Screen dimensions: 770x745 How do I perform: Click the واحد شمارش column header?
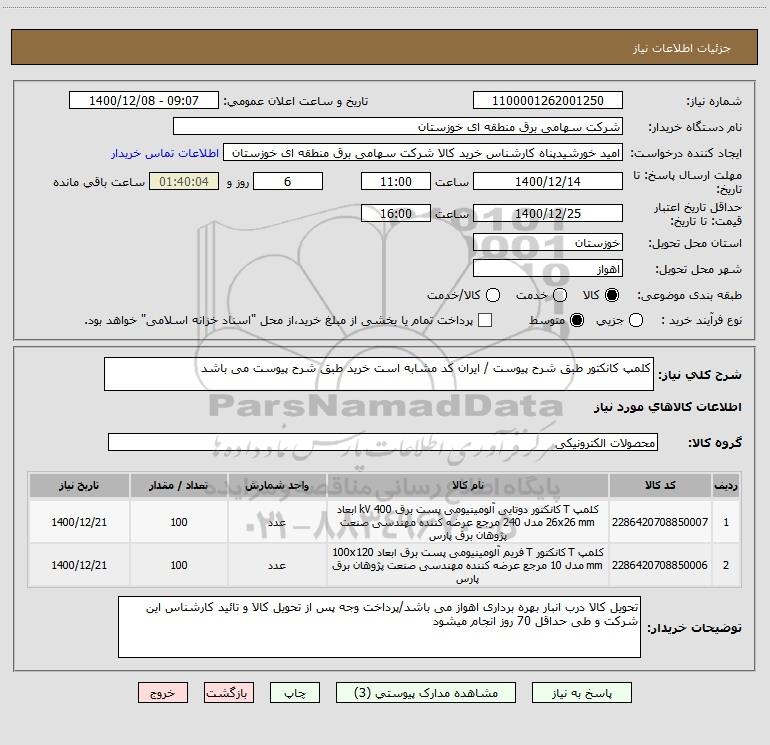click(x=277, y=486)
